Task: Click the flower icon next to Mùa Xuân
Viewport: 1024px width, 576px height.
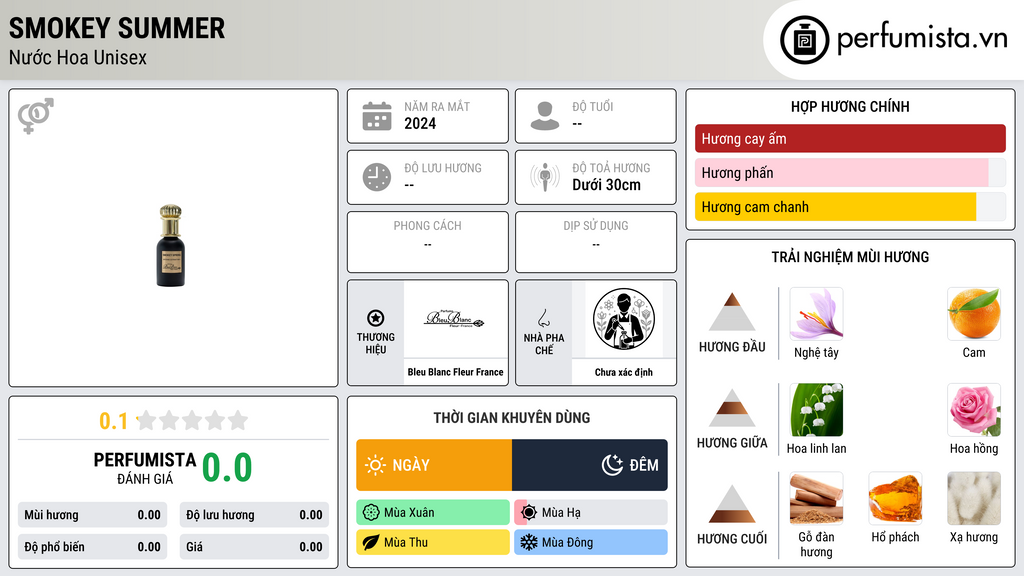Action: [371, 513]
